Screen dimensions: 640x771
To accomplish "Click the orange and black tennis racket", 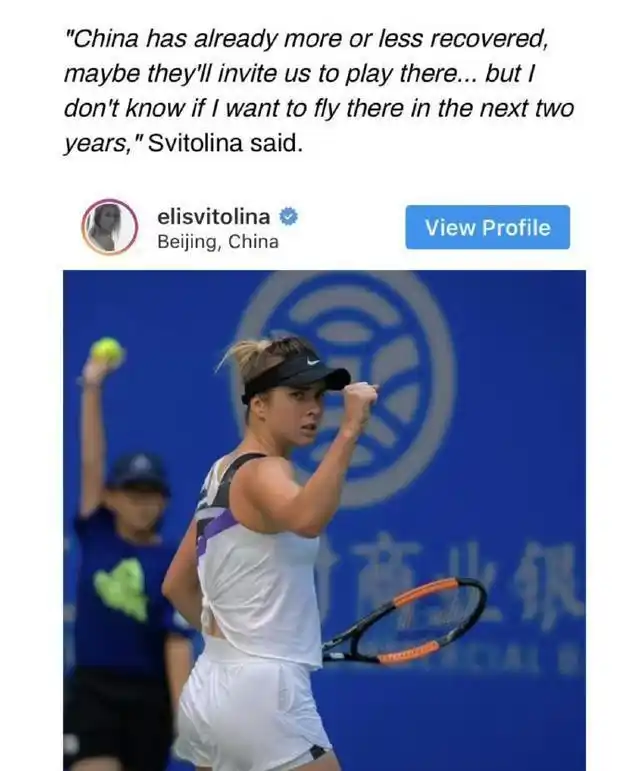I will coord(404,622).
